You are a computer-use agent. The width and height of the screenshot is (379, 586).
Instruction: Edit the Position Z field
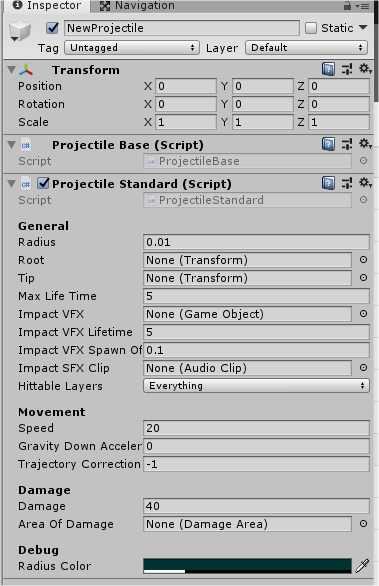[339, 86]
